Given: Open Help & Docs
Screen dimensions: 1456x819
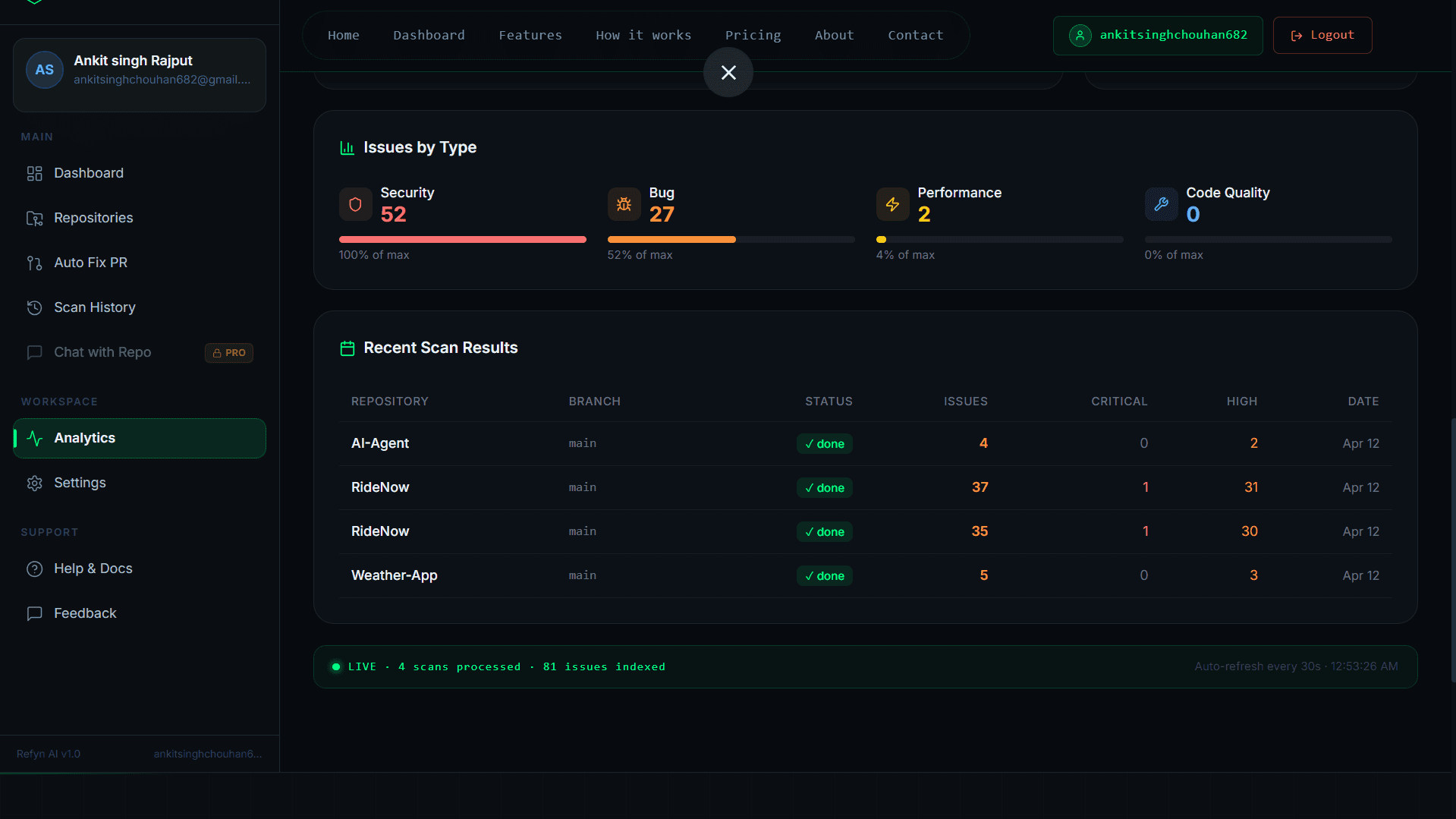Looking at the screenshot, I should point(93,569).
